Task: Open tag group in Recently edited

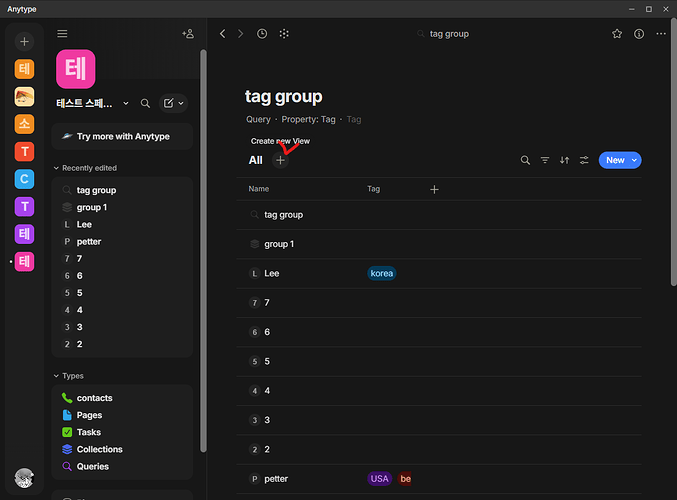Action: pos(122,190)
